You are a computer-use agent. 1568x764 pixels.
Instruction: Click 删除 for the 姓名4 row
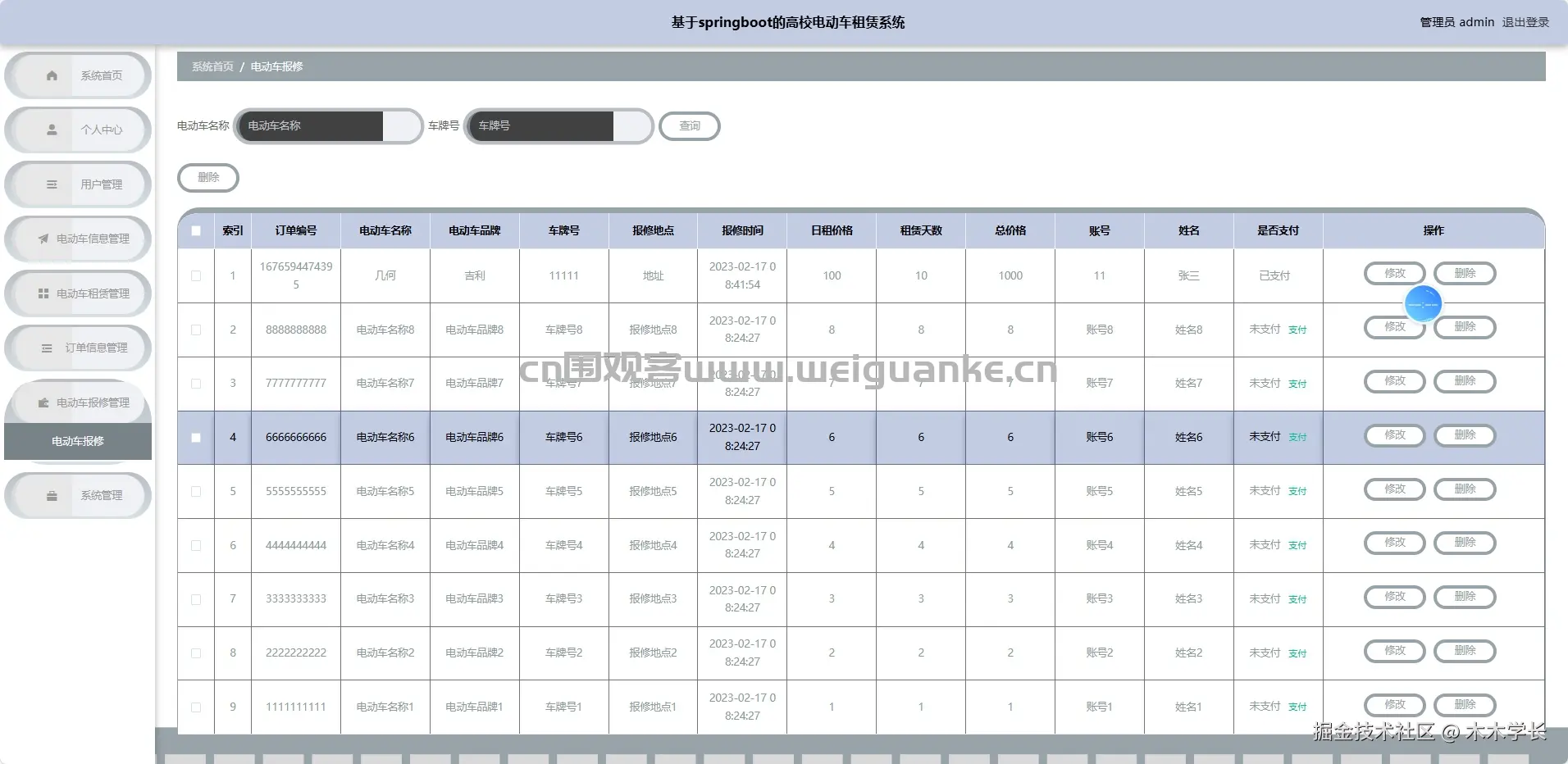point(1465,543)
